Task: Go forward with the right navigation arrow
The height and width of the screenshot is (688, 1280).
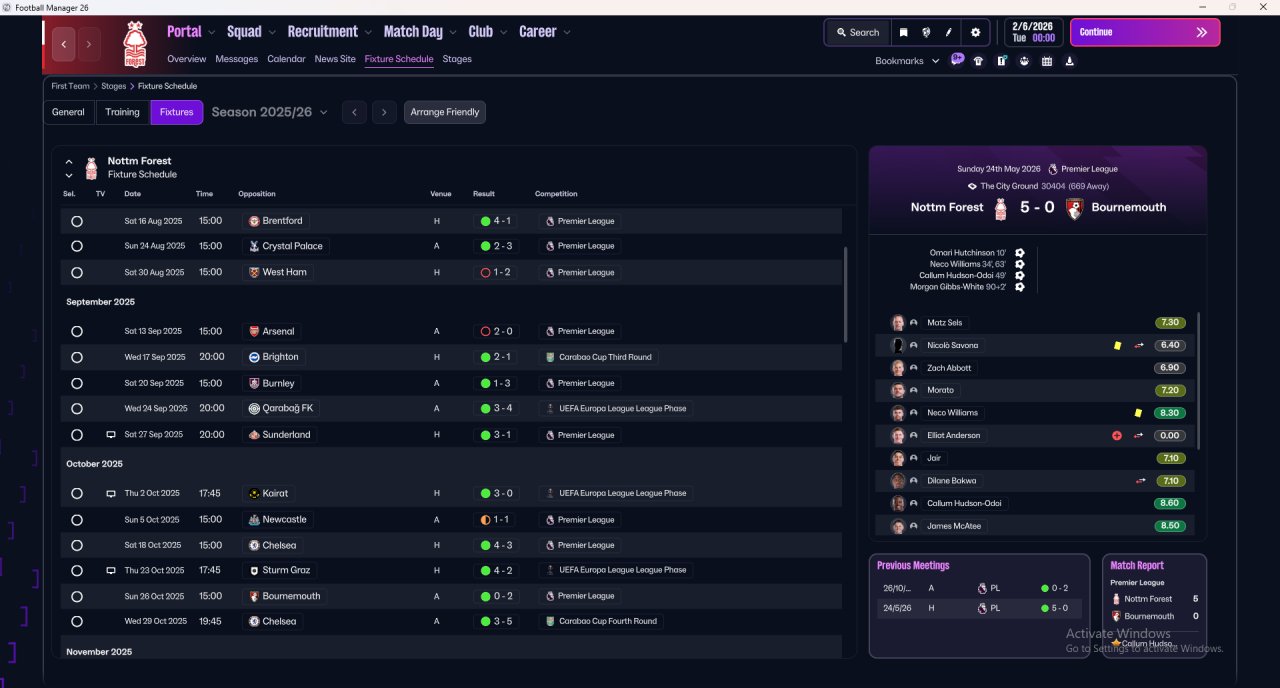Action: click(x=89, y=44)
